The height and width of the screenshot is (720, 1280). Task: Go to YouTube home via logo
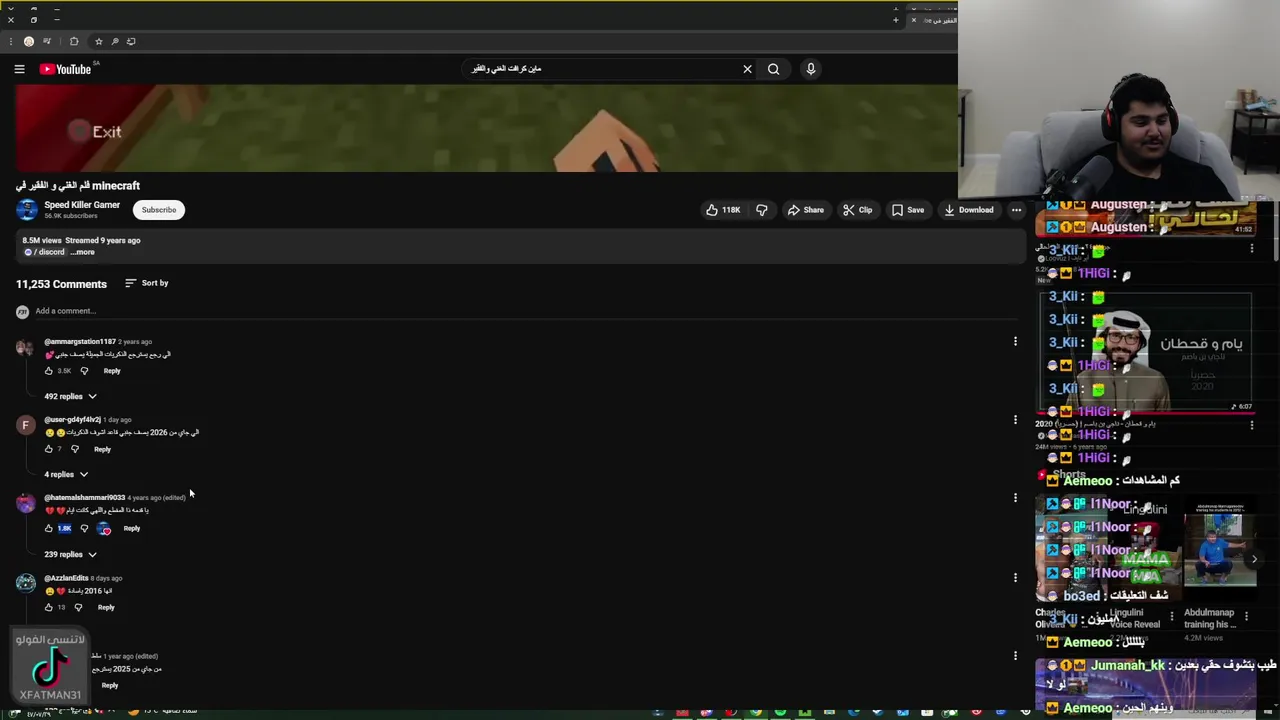(x=66, y=69)
